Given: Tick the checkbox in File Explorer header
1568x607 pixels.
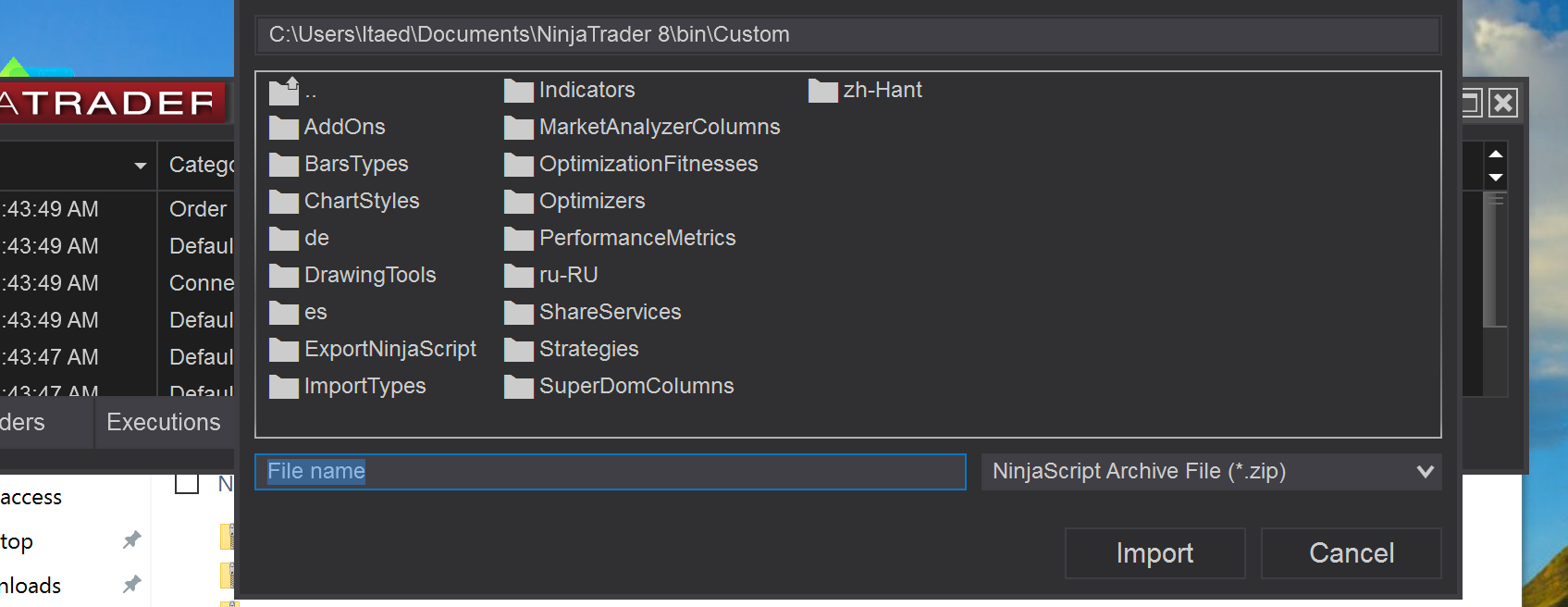Looking at the screenshot, I should [187, 483].
